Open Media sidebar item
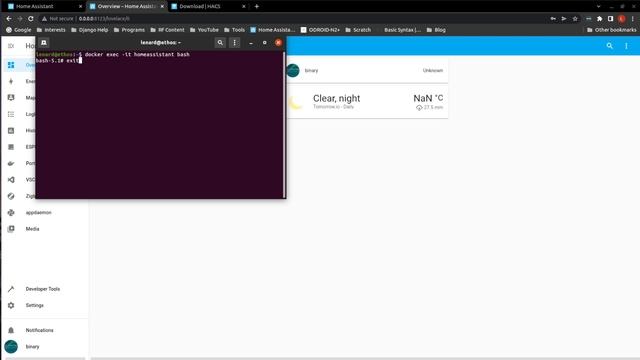The height and width of the screenshot is (360, 640). 45,229
